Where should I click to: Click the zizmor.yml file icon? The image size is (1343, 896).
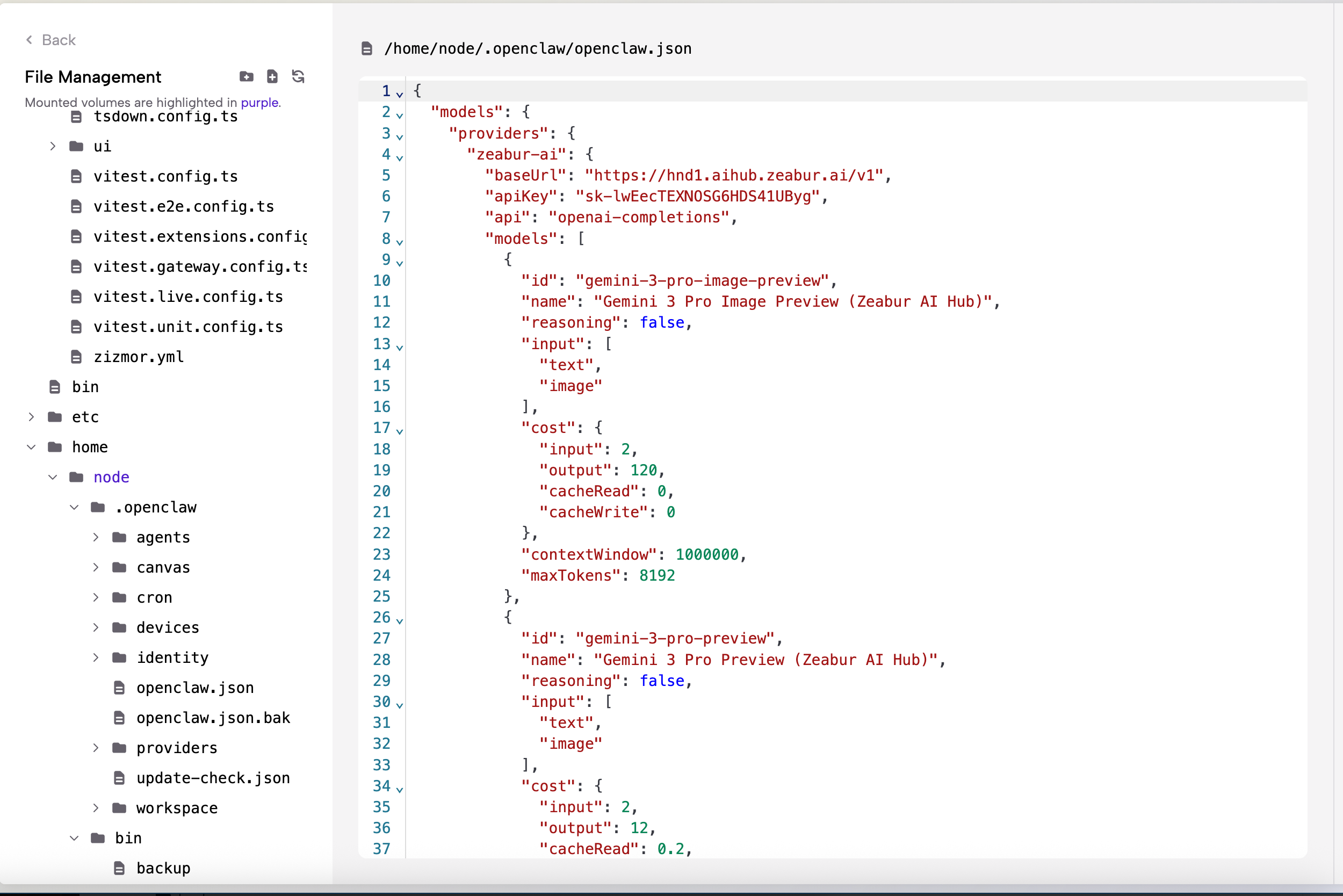click(x=76, y=357)
